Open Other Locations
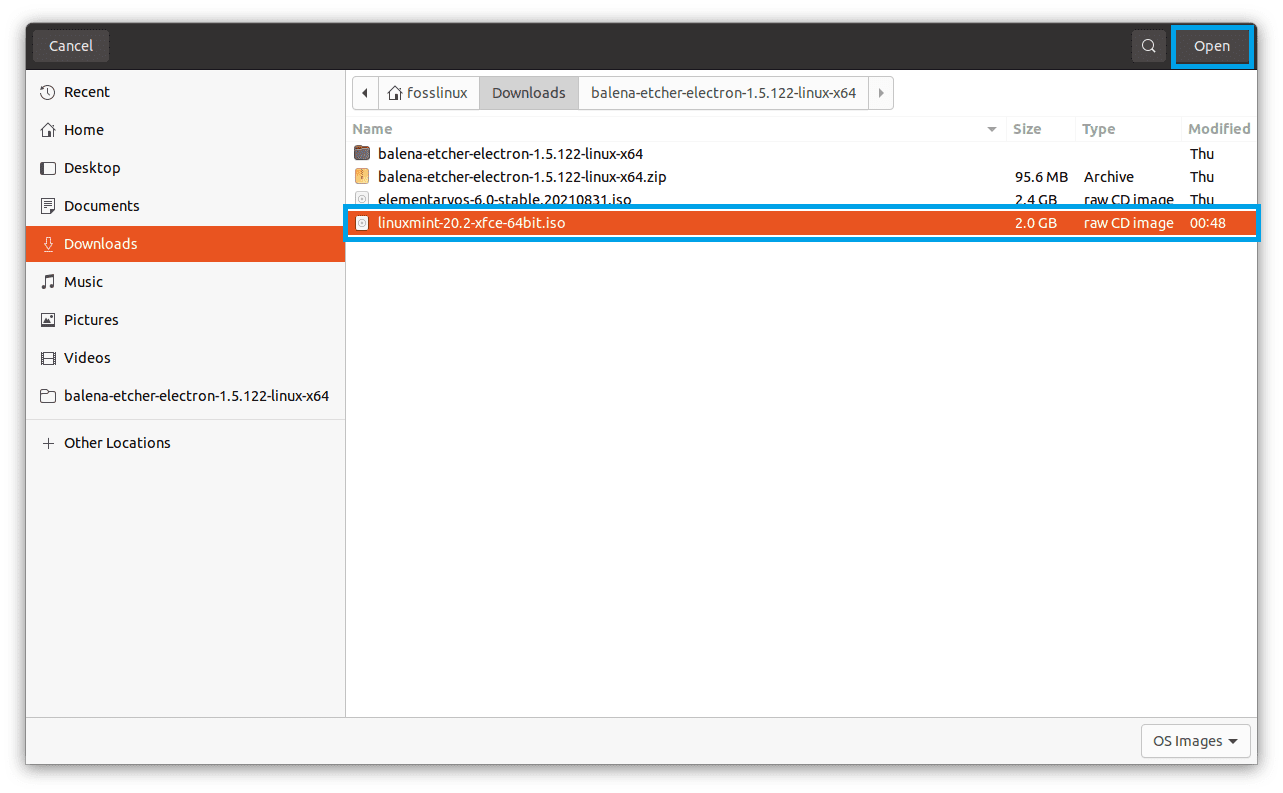The width and height of the screenshot is (1283, 793). click(185, 443)
